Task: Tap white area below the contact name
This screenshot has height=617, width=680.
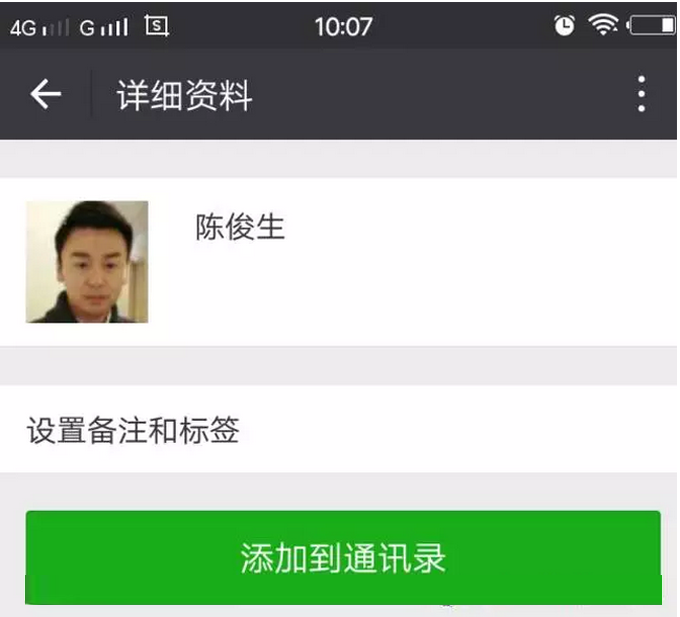Action: click(x=390, y=295)
